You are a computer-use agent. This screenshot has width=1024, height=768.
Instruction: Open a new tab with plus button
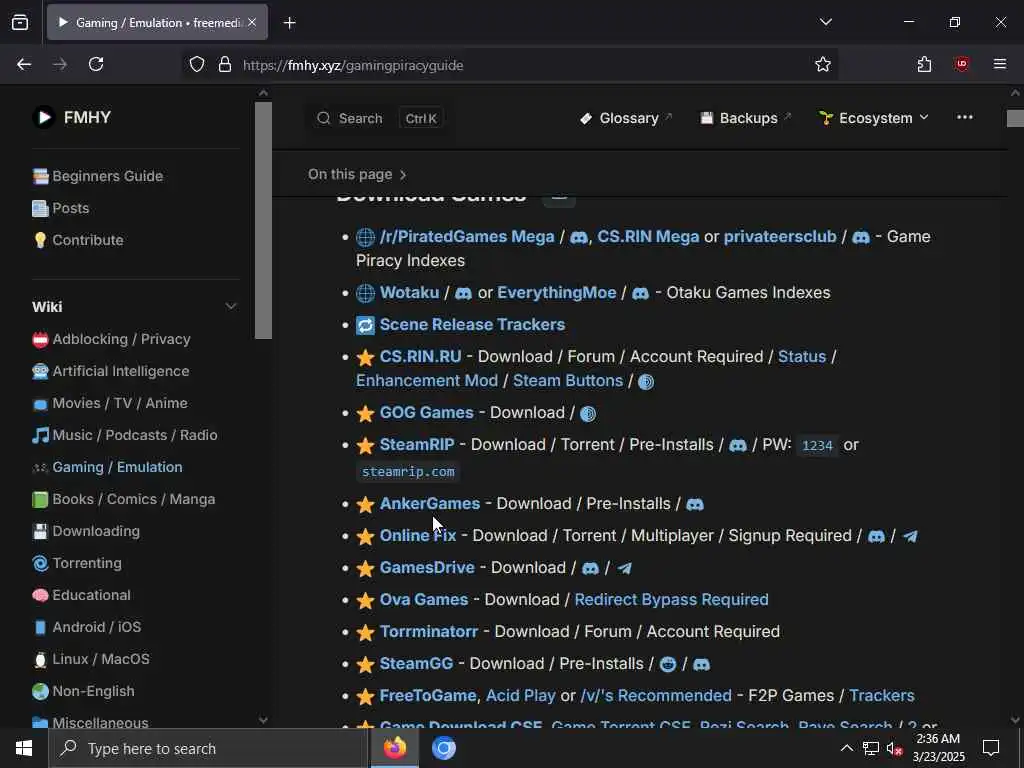[x=289, y=23]
